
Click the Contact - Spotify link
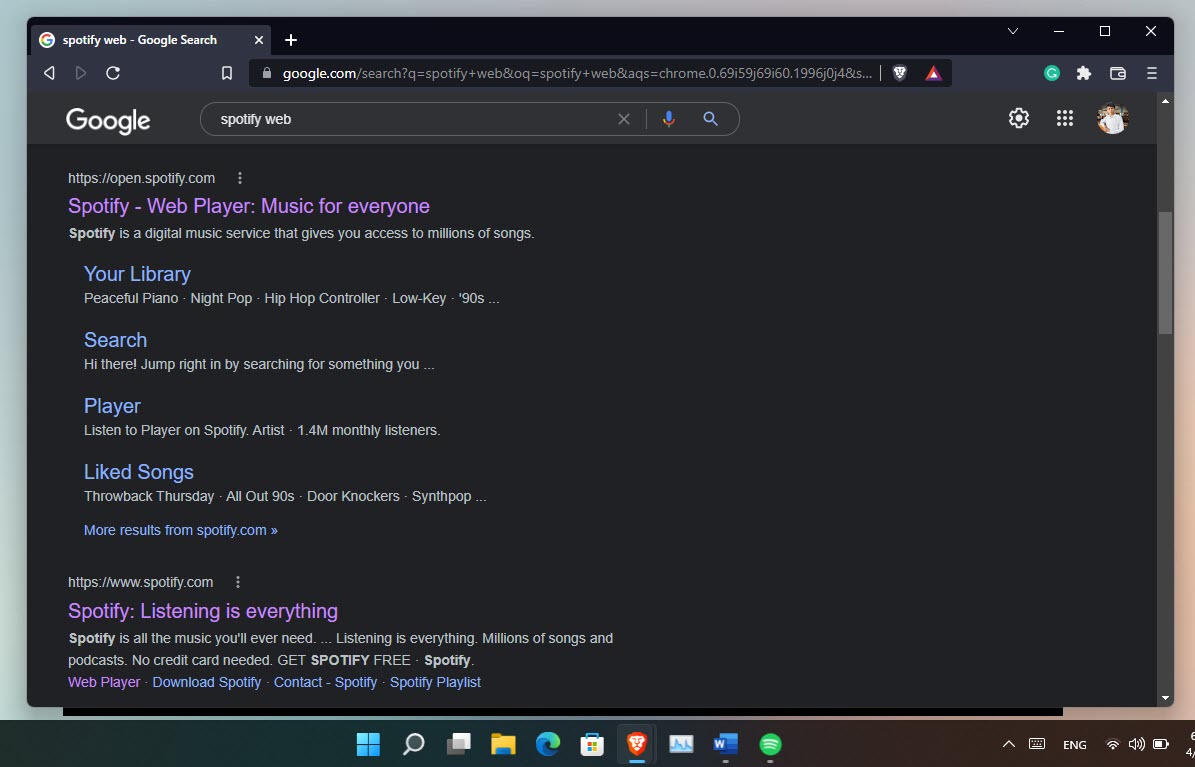[325, 682]
